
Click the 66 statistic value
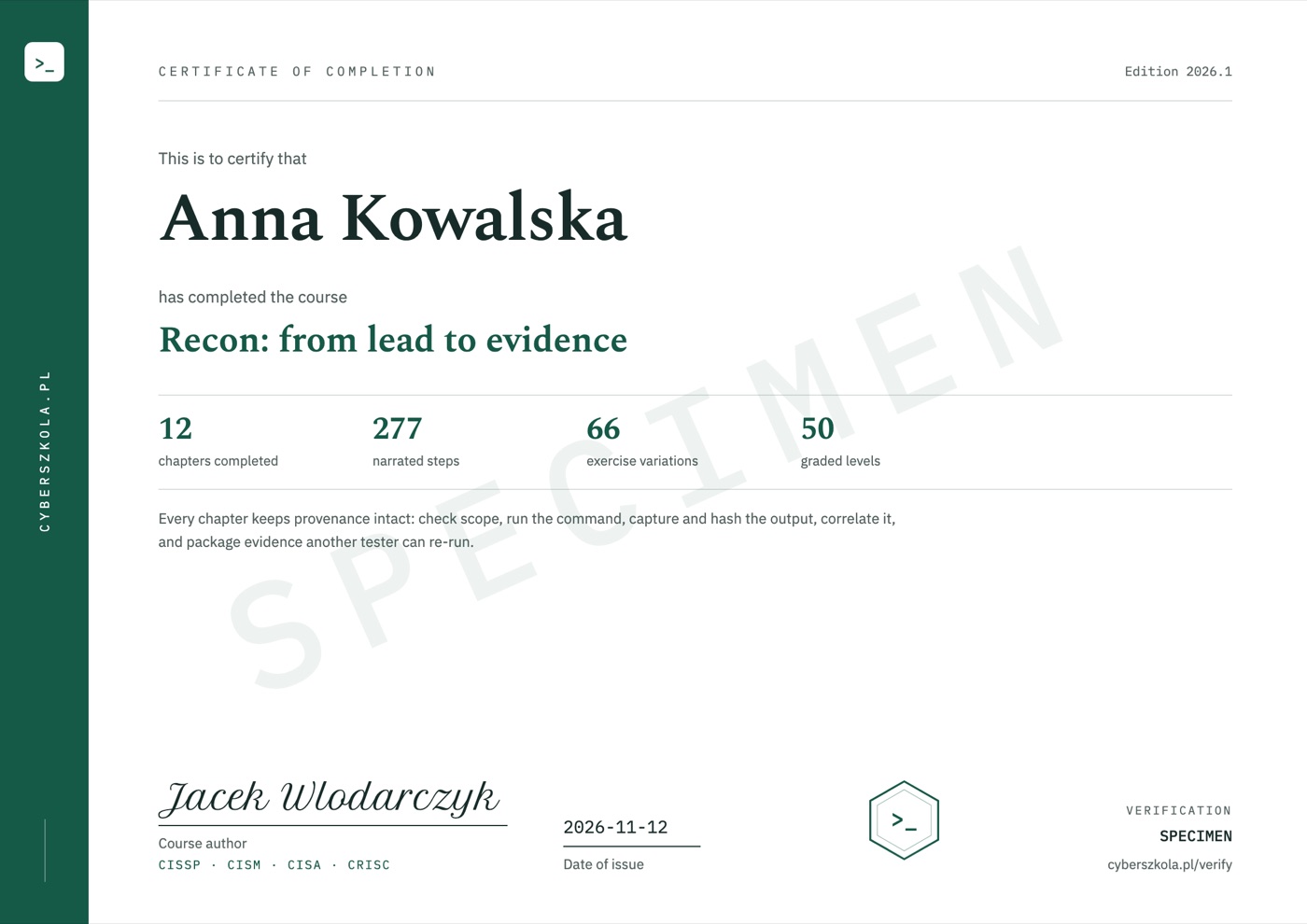603,428
